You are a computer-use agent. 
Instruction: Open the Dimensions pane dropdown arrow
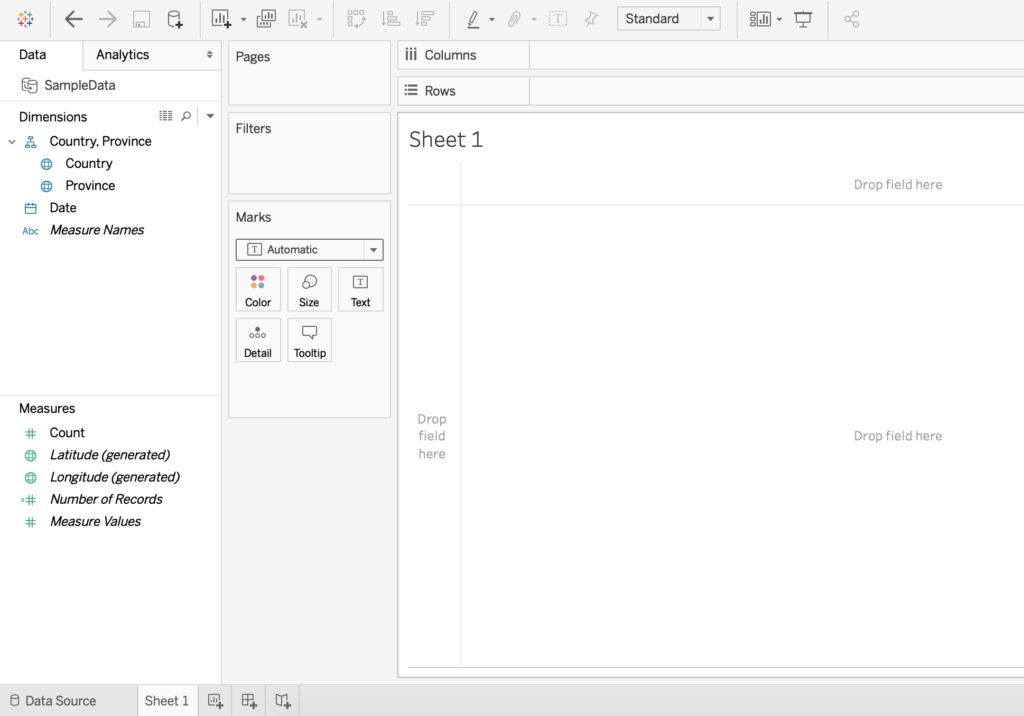point(210,116)
